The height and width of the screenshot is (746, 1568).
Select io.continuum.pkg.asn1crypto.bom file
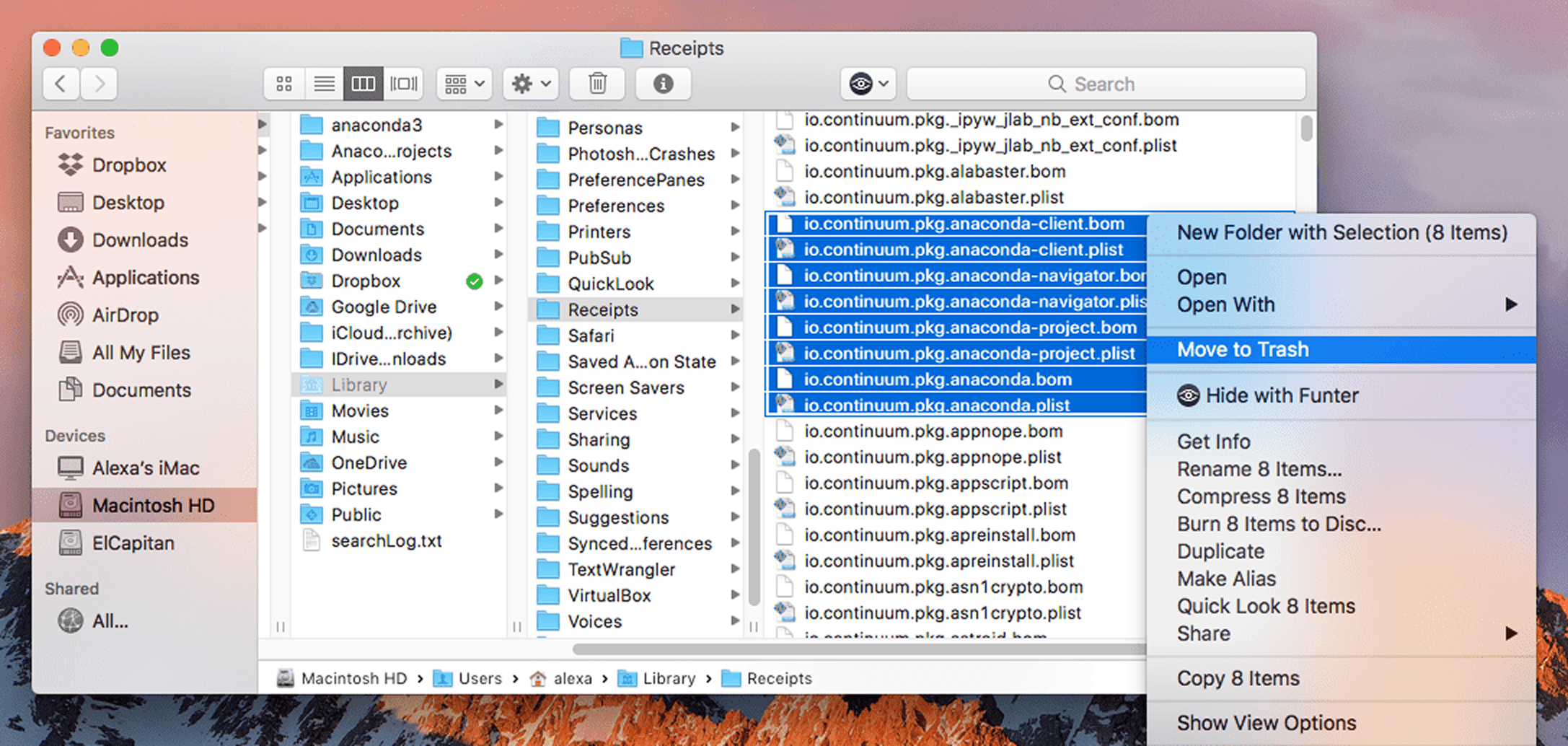[x=943, y=587]
